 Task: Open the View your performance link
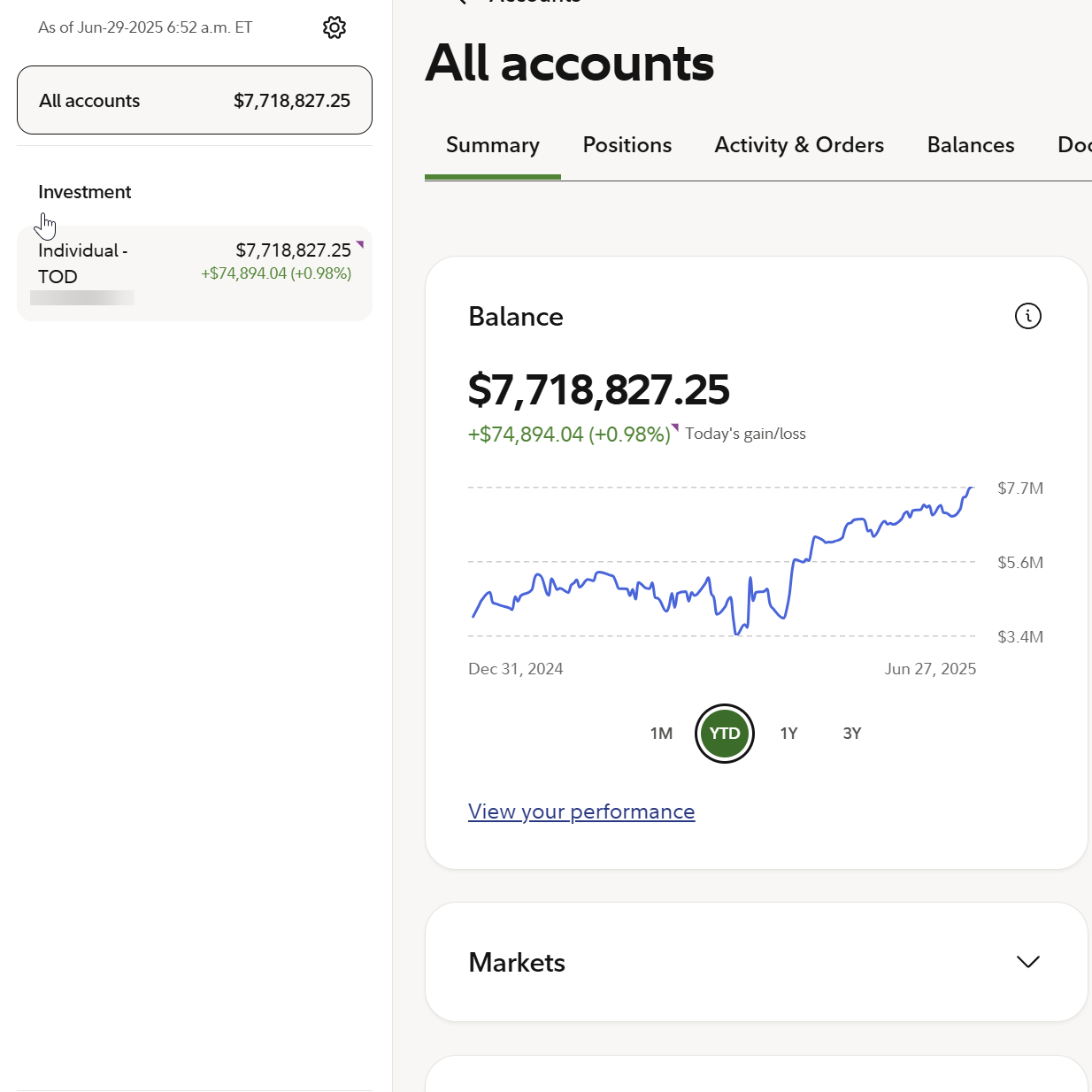581,811
